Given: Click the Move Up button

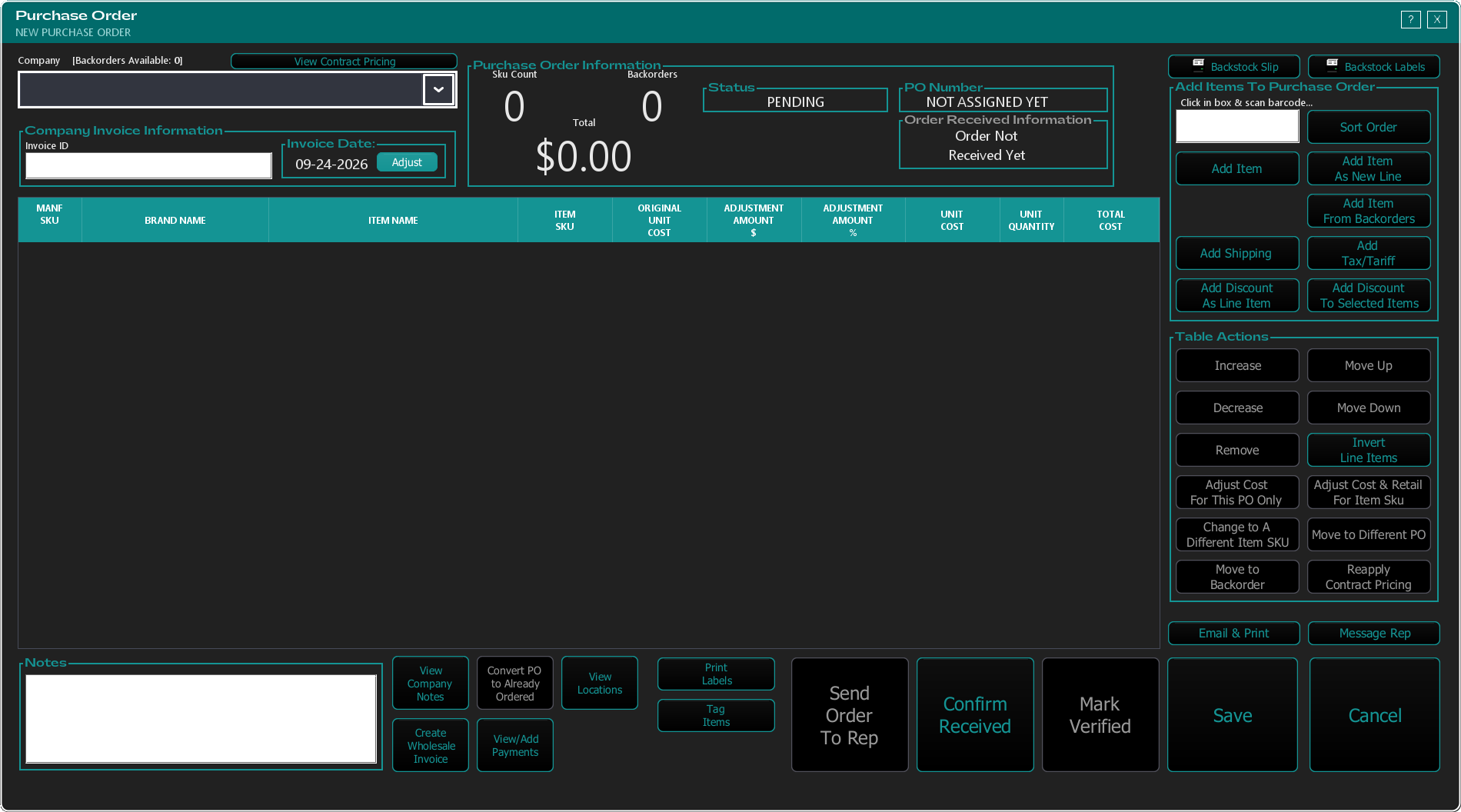Looking at the screenshot, I should [x=1369, y=365].
